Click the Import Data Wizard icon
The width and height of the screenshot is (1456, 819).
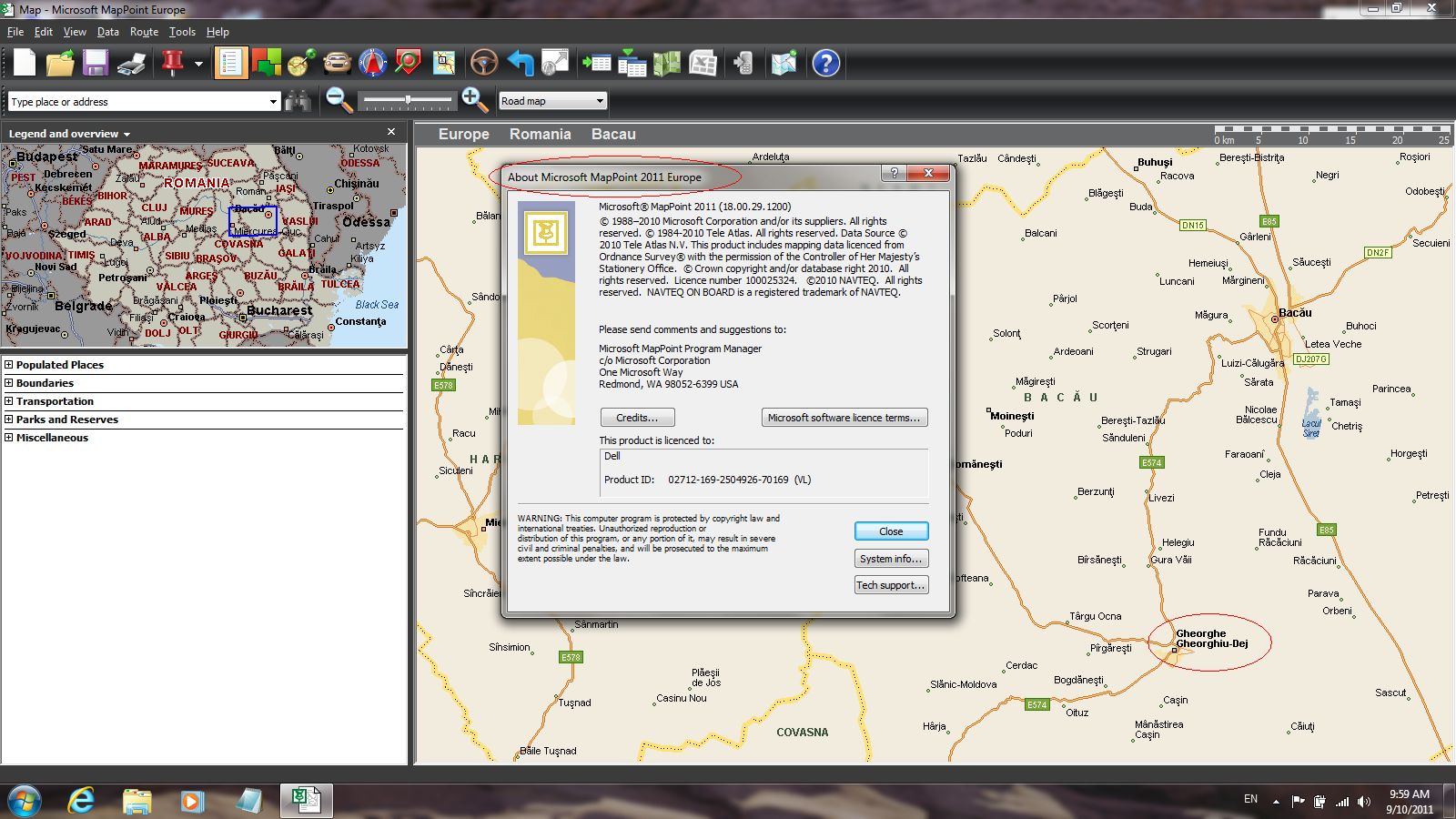click(596, 63)
